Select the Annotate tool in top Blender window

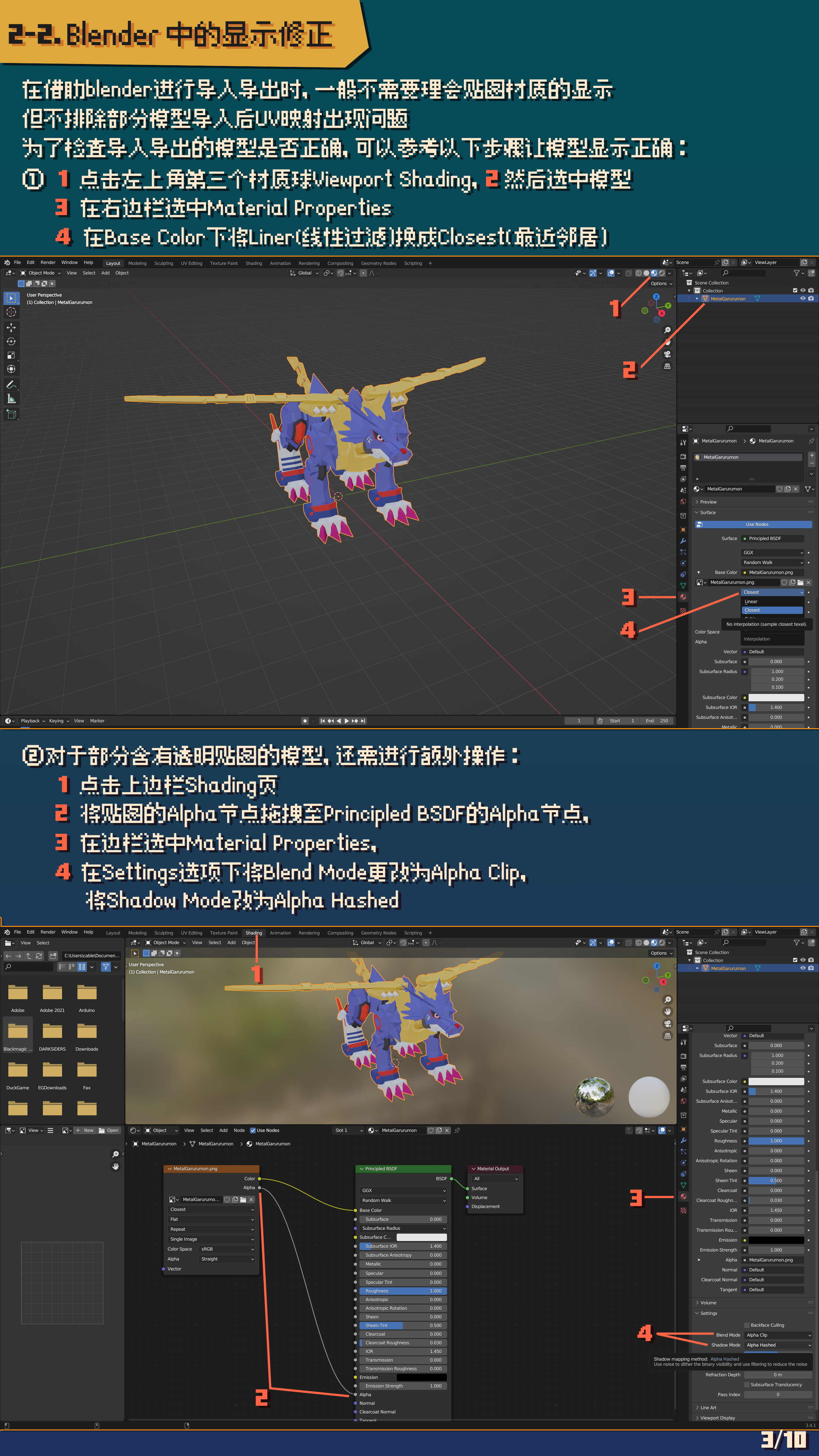[x=11, y=385]
